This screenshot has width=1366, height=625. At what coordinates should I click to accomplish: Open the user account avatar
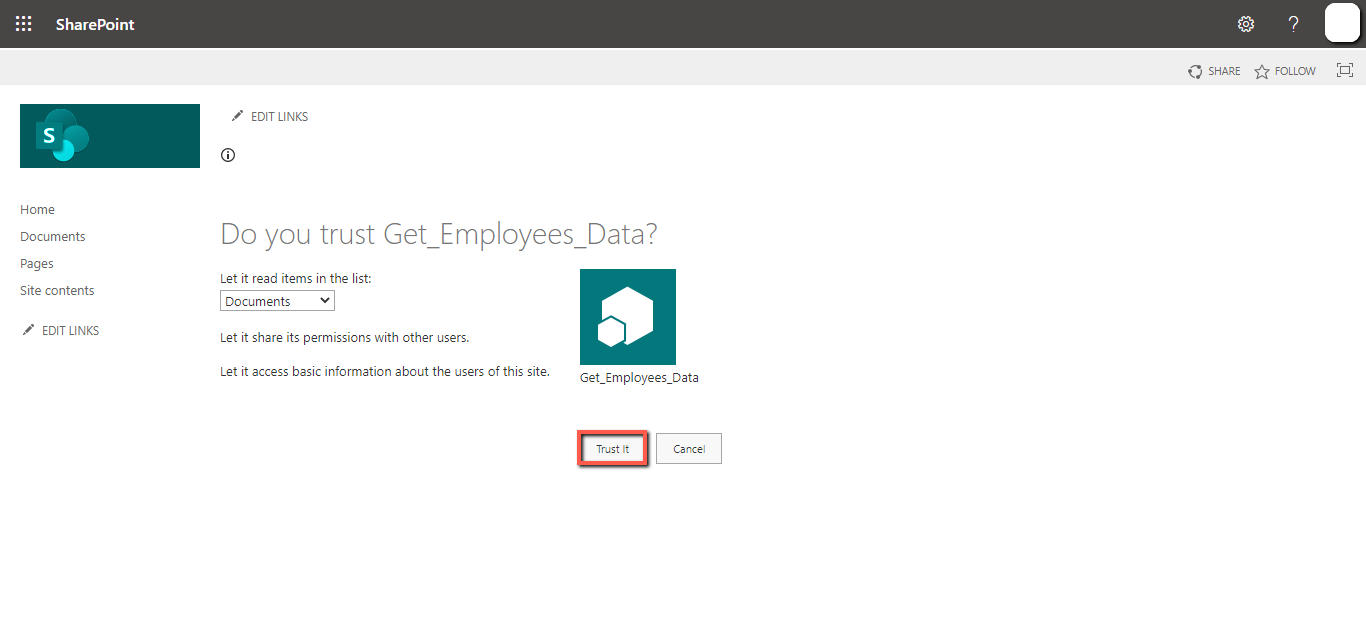click(x=1342, y=23)
